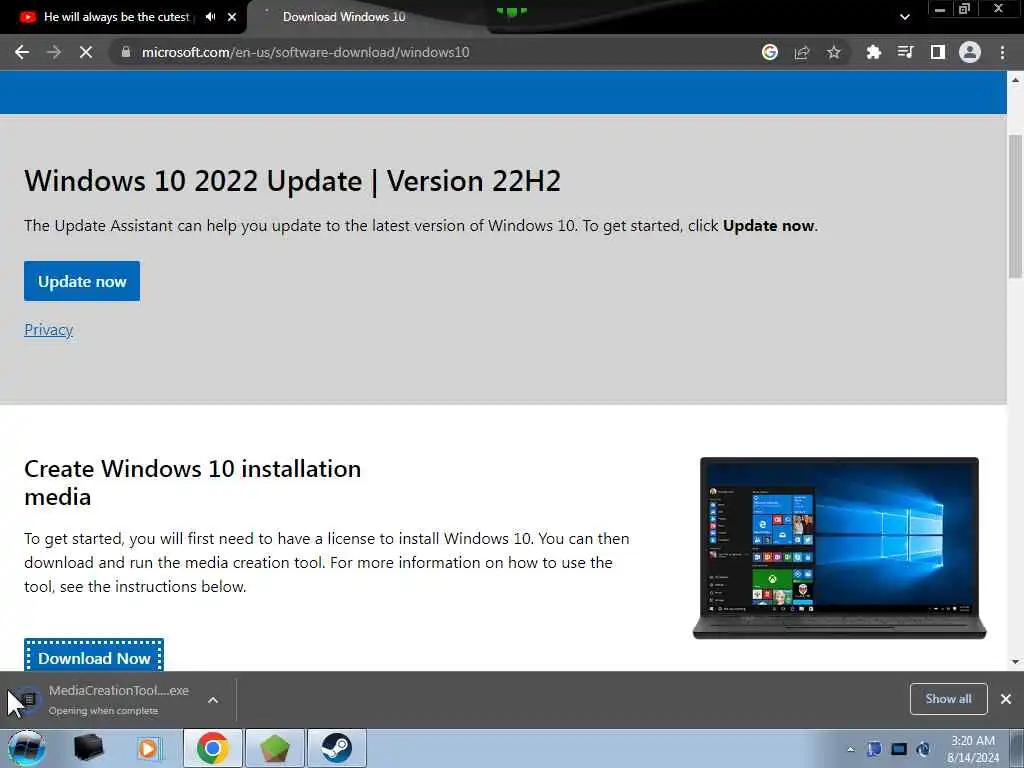Go back to the previous page
The image size is (1024, 768).
coord(22,52)
